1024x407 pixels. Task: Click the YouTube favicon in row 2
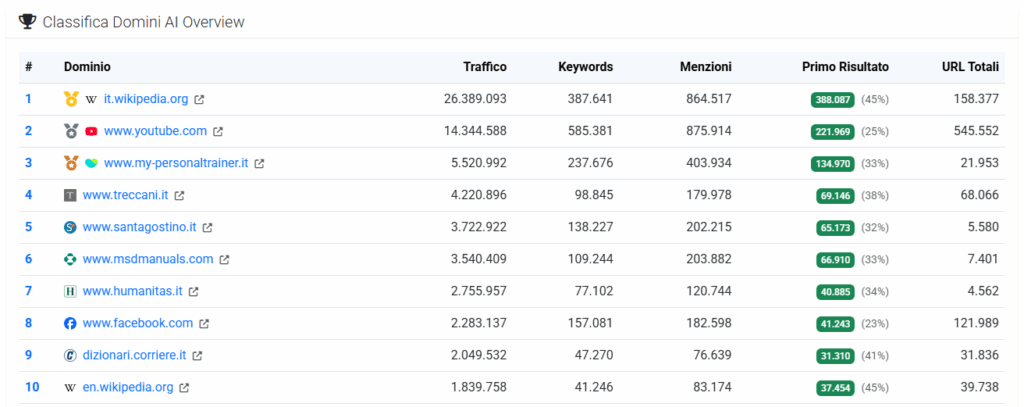[x=91, y=131]
